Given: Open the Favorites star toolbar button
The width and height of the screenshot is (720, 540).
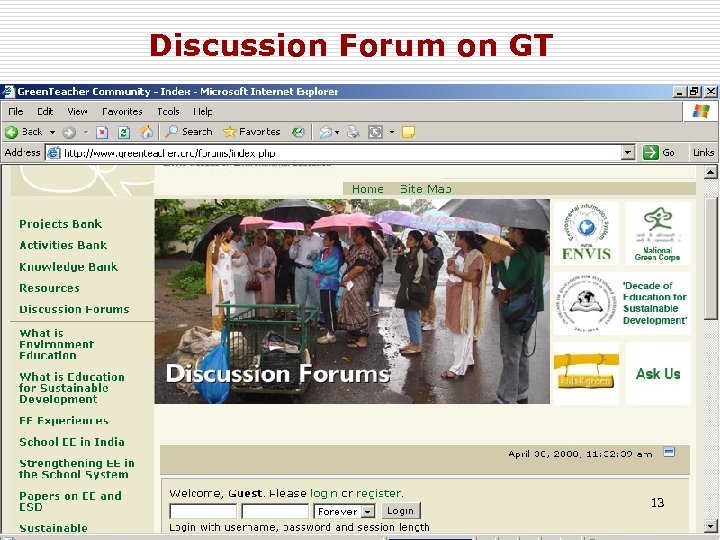Looking at the screenshot, I should tap(252, 132).
